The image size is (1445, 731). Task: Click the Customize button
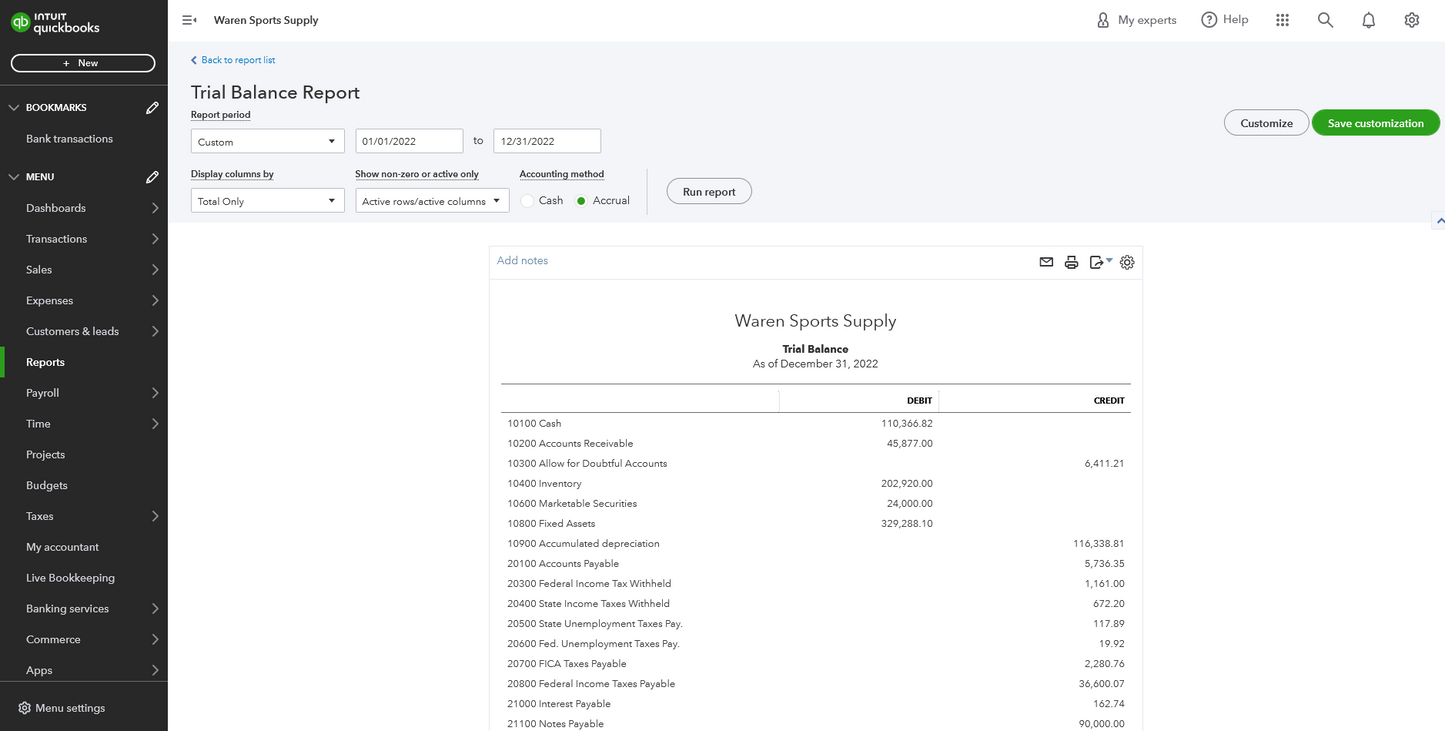(1266, 123)
